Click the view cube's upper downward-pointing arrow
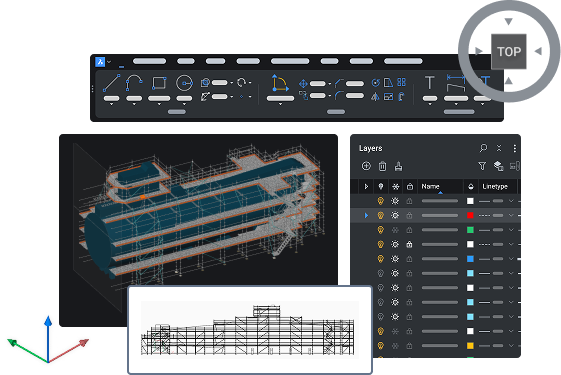The image size is (561, 375). [508, 21]
